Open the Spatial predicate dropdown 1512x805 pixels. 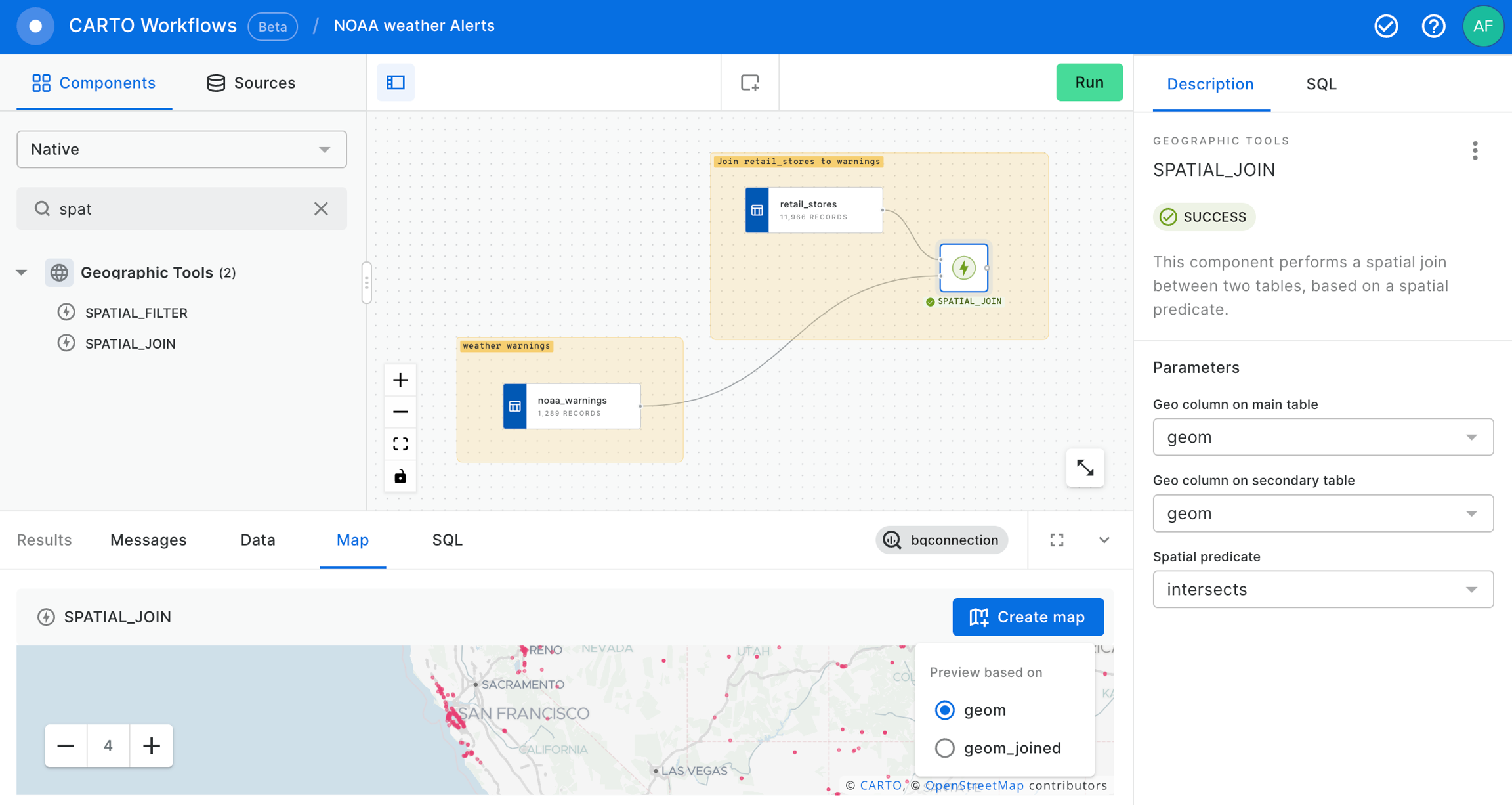(x=1322, y=589)
